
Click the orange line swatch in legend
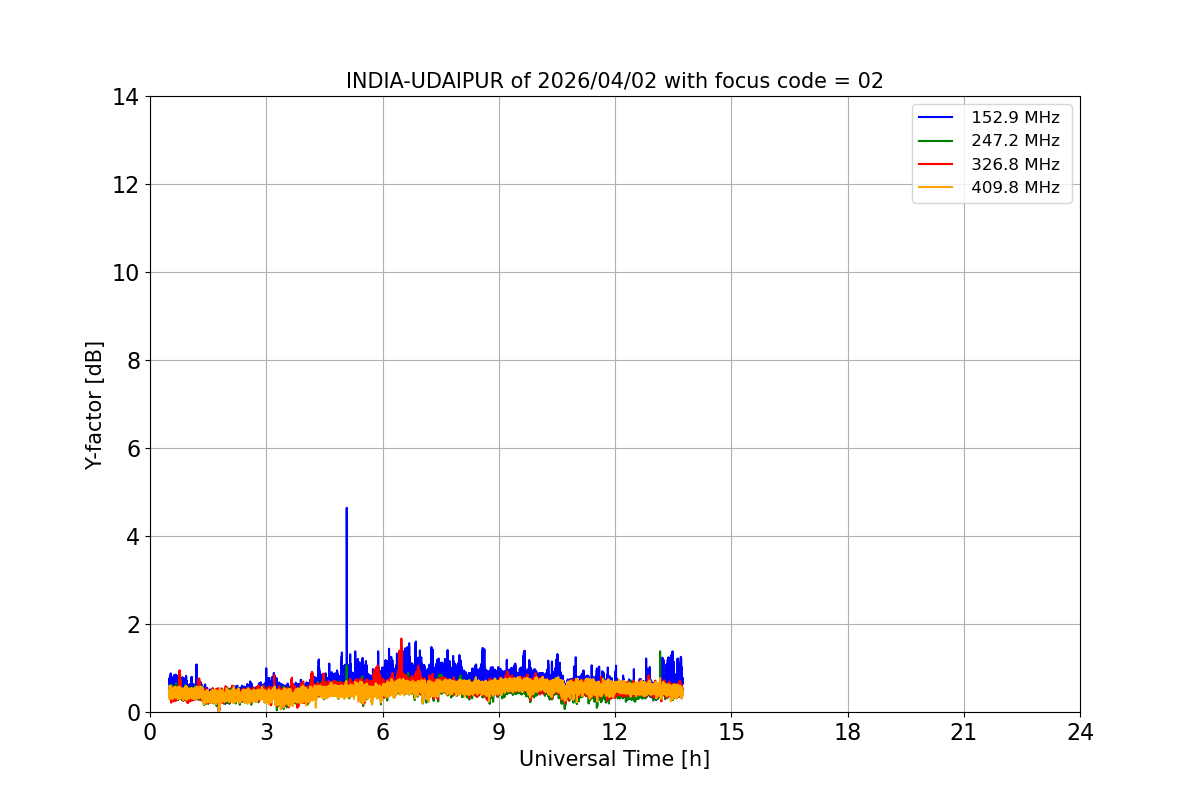(x=937, y=187)
